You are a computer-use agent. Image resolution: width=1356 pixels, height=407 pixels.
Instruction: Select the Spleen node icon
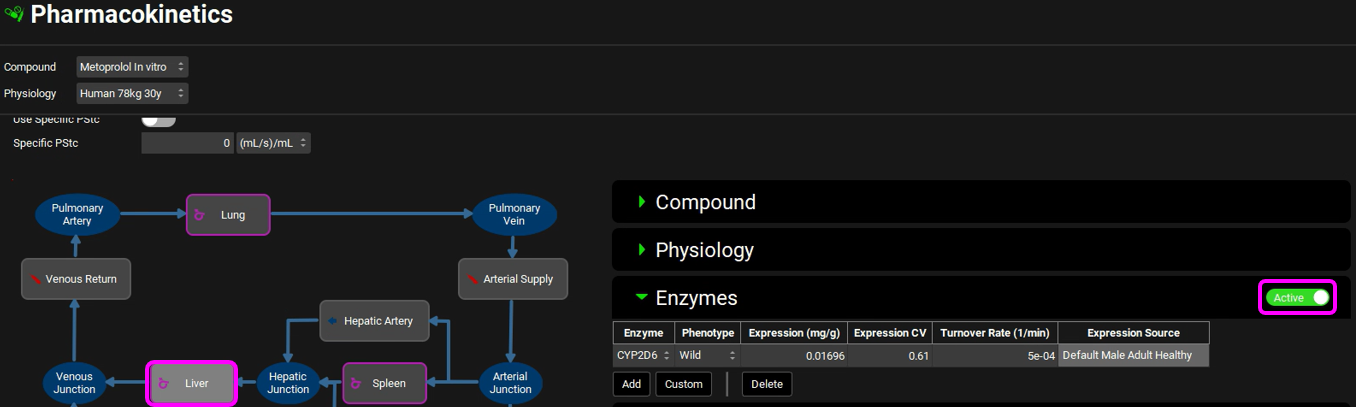point(358,383)
